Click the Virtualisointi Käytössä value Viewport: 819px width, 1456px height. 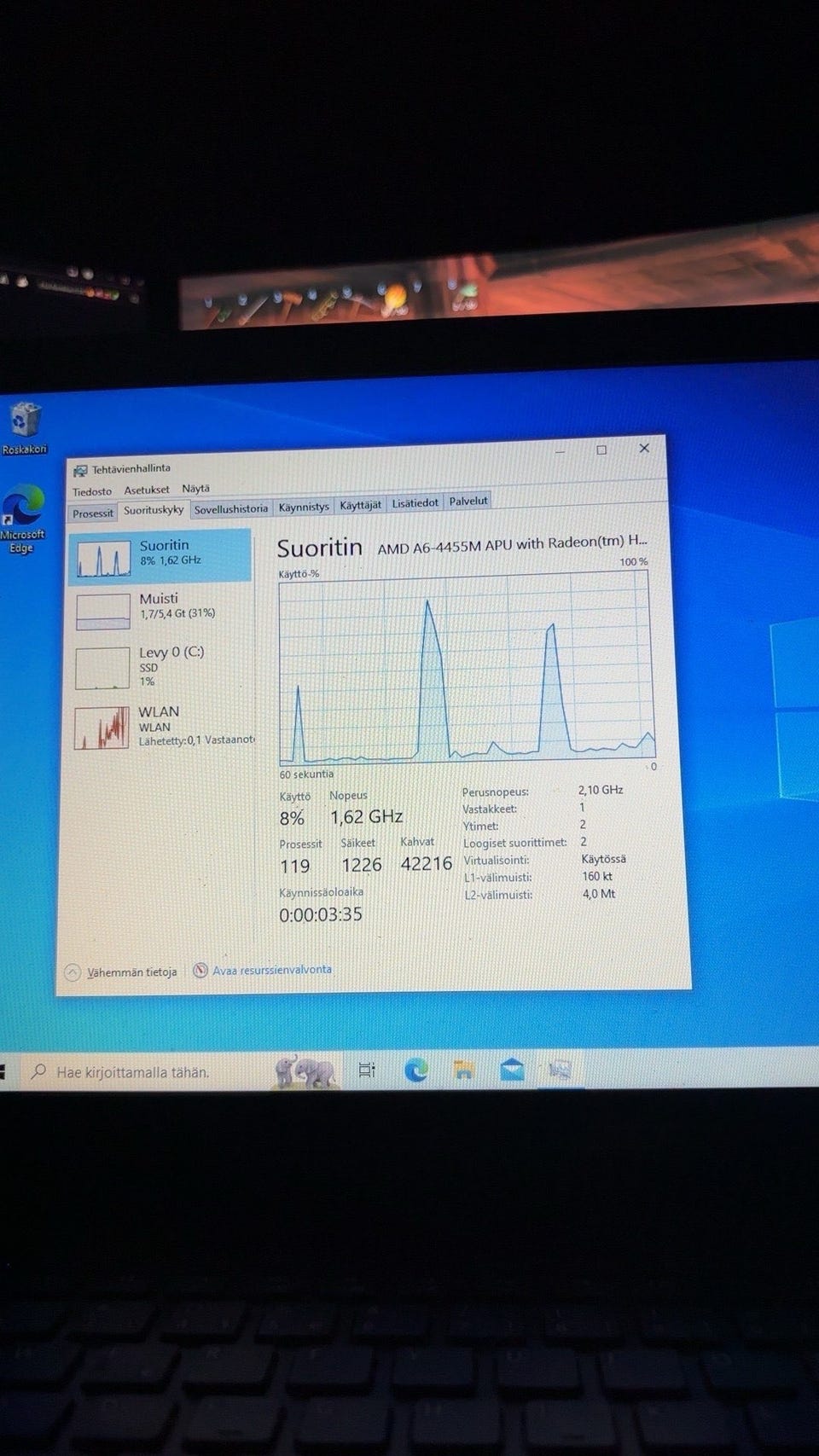pyautogui.click(x=603, y=859)
